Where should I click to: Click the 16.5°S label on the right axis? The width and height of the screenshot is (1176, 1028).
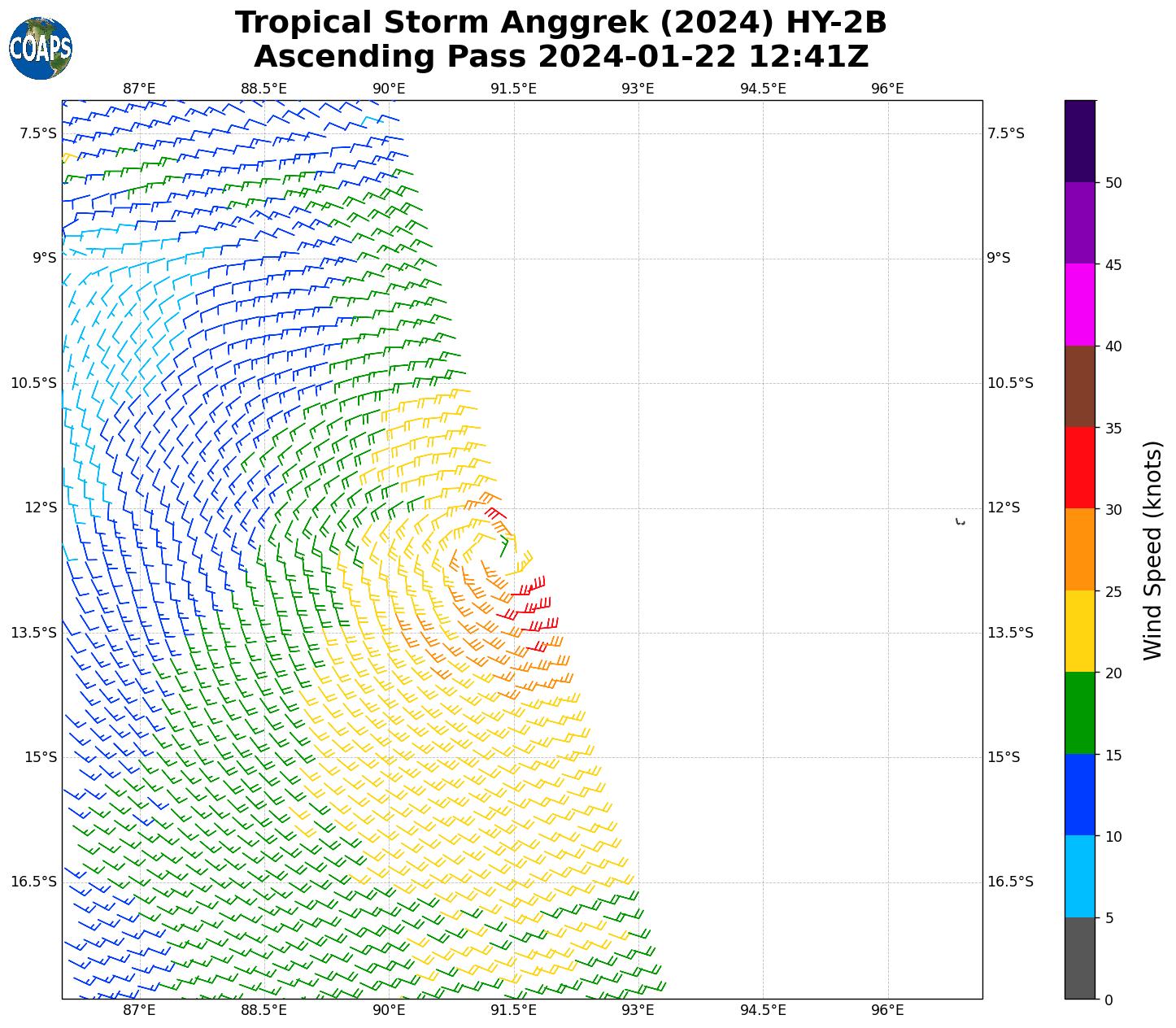point(1009,882)
